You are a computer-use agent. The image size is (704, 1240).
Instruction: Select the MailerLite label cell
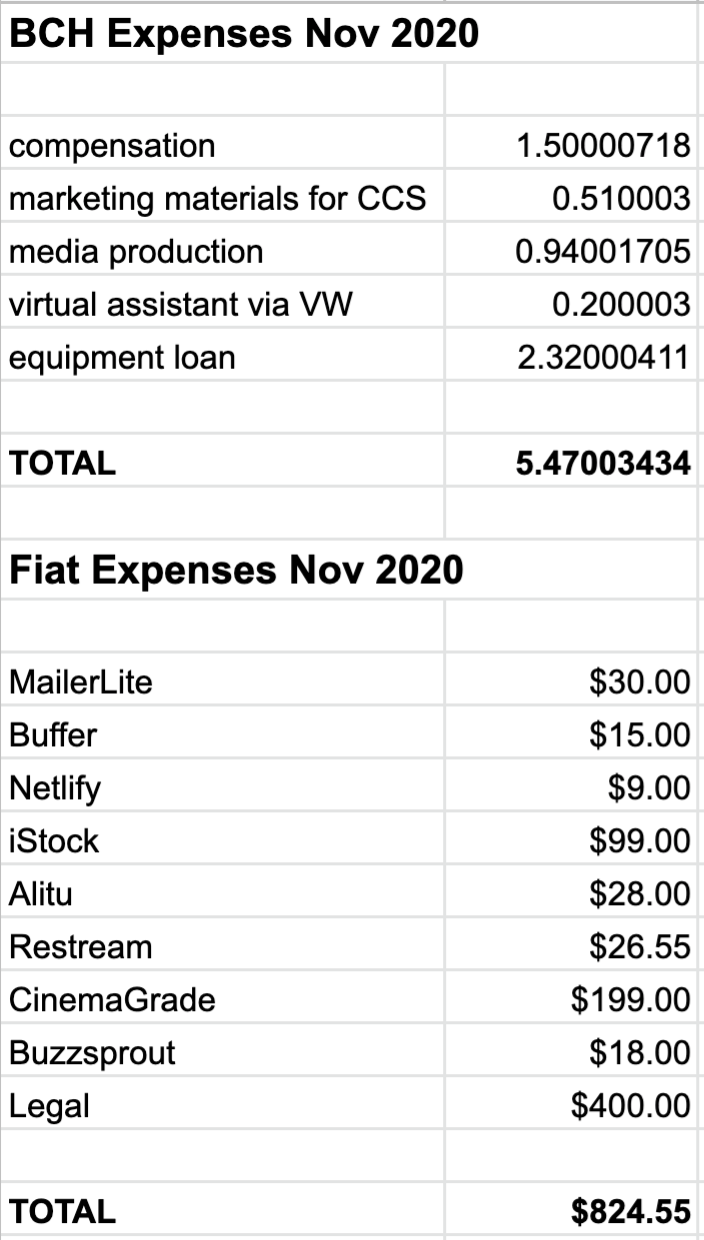pyautogui.click(x=222, y=682)
